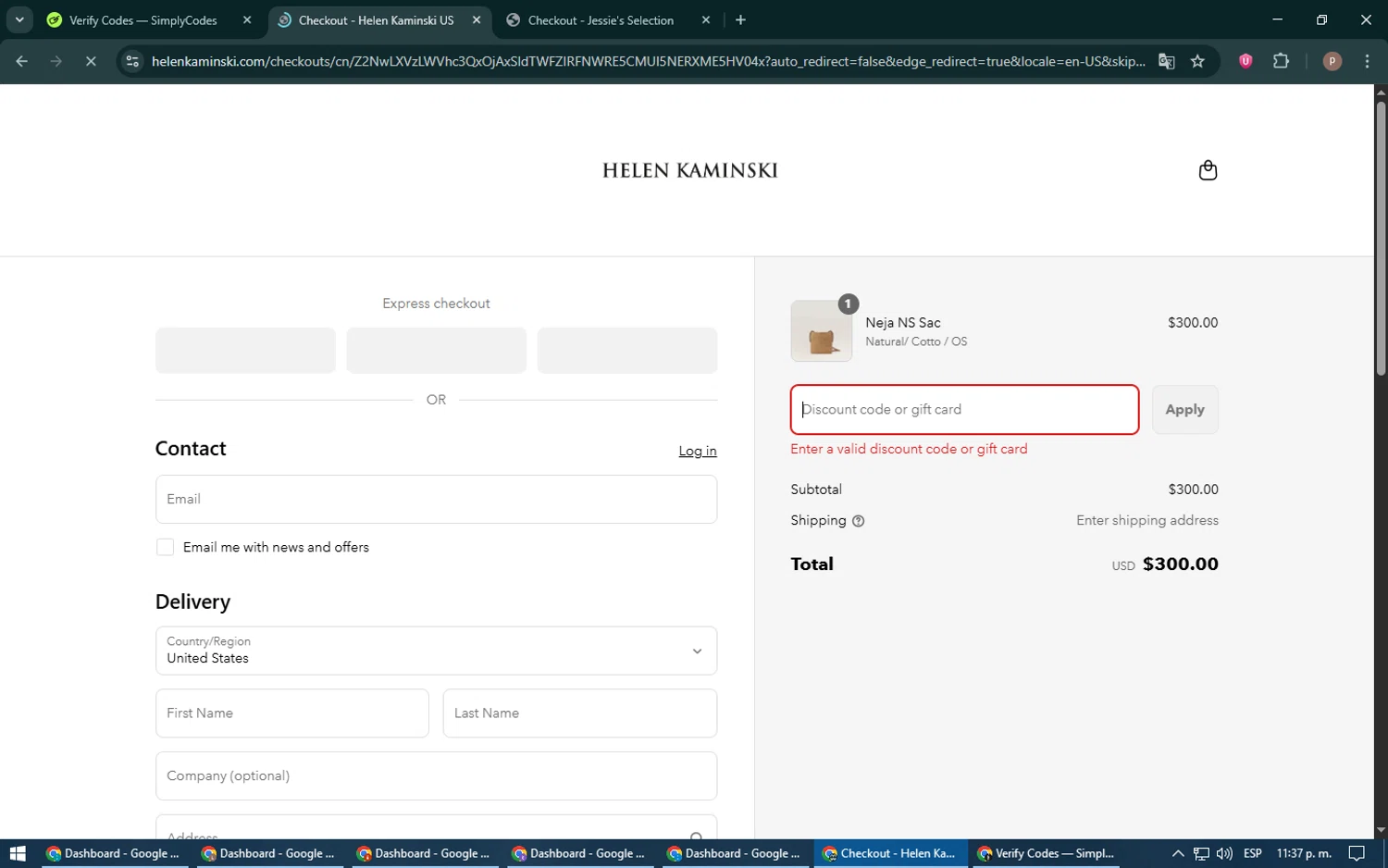This screenshot has width=1388, height=868.
Task: Click the Log in link
Action: 697,452
